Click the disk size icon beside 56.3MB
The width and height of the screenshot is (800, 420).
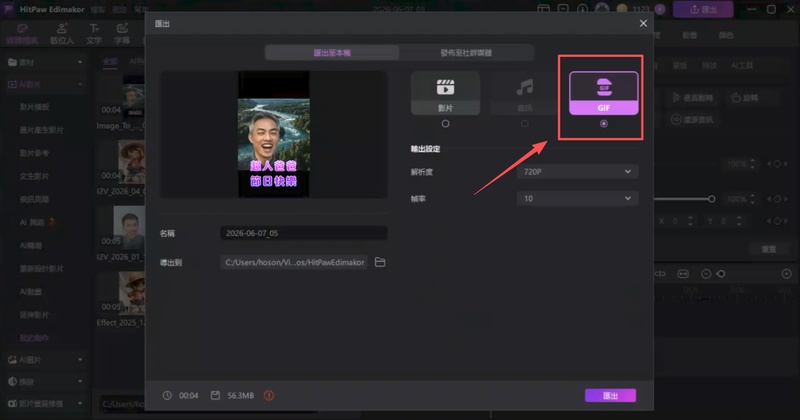coord(215,396)
